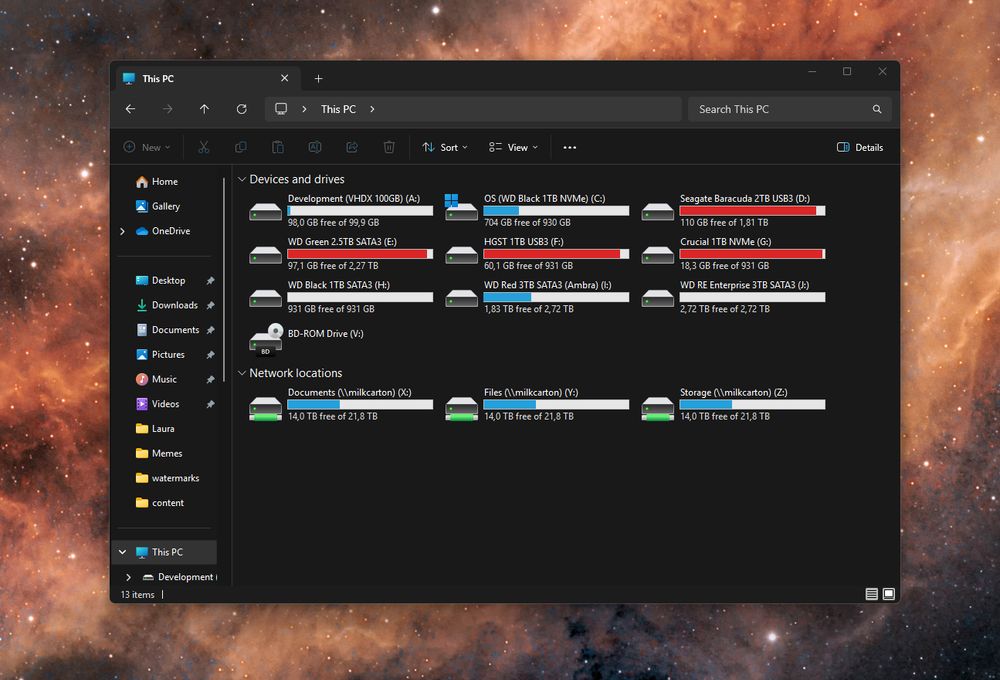Click the chevron after This PC breadcrumb
This screenshot has height=680, width=1000.
[372, 109]
